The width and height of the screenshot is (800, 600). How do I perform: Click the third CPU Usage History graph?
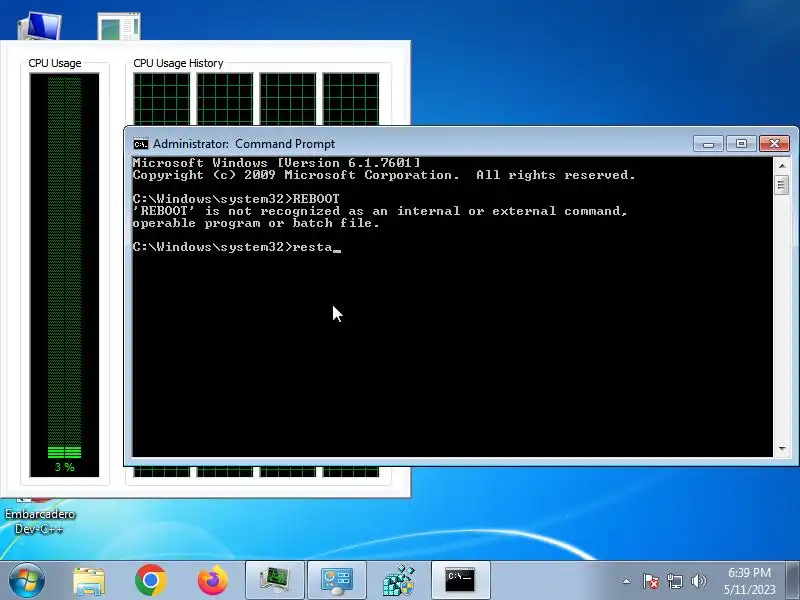tap(288, 99)
